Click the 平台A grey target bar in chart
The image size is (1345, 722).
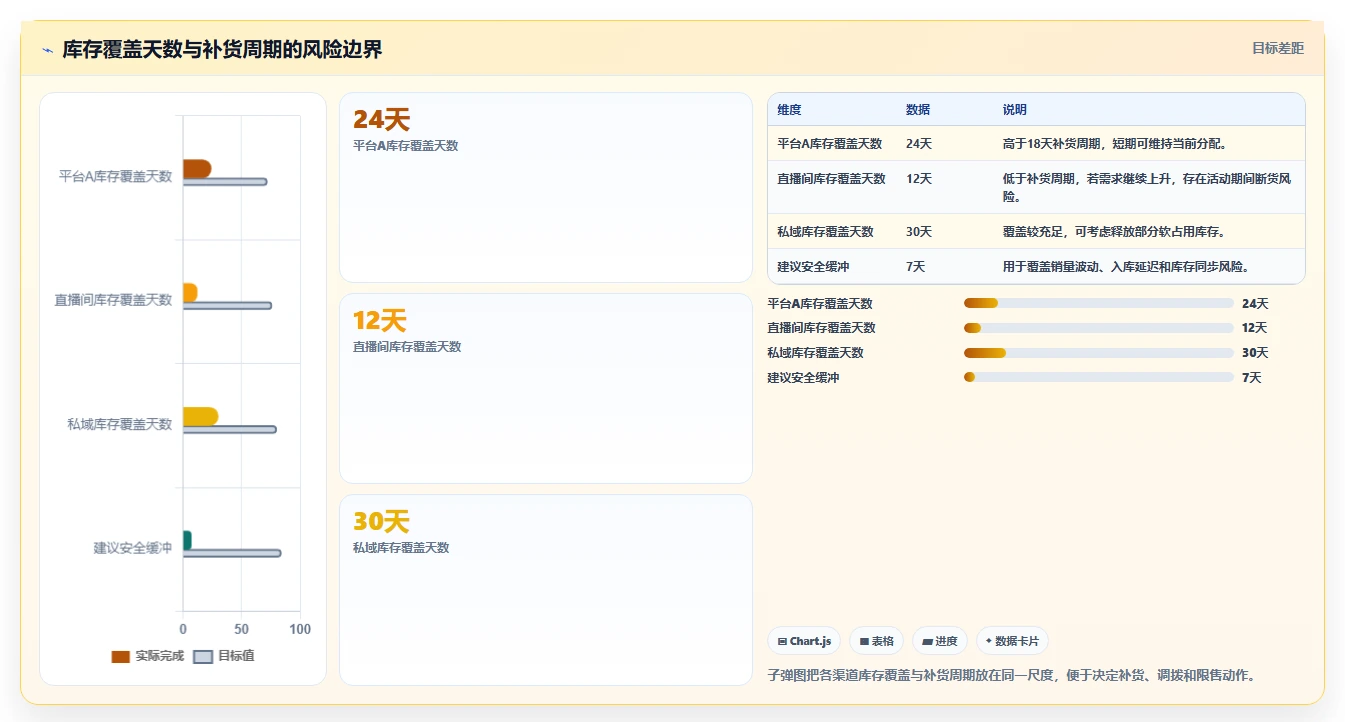coord(225,182)
